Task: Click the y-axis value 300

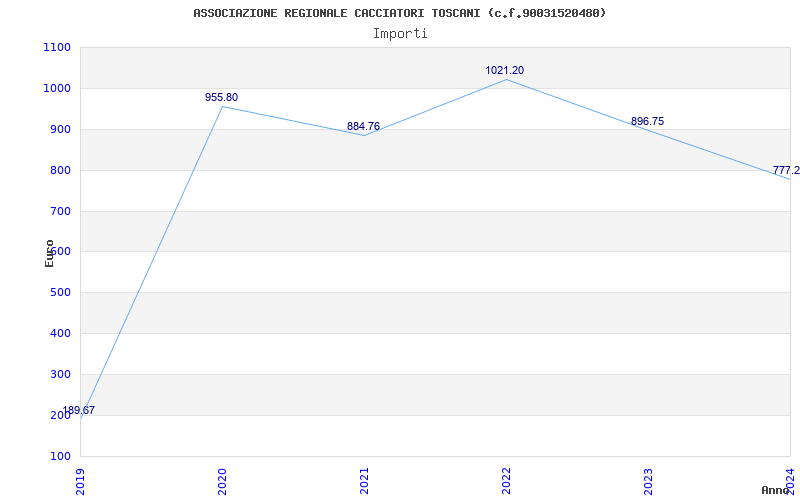Action: pos(60,374)
